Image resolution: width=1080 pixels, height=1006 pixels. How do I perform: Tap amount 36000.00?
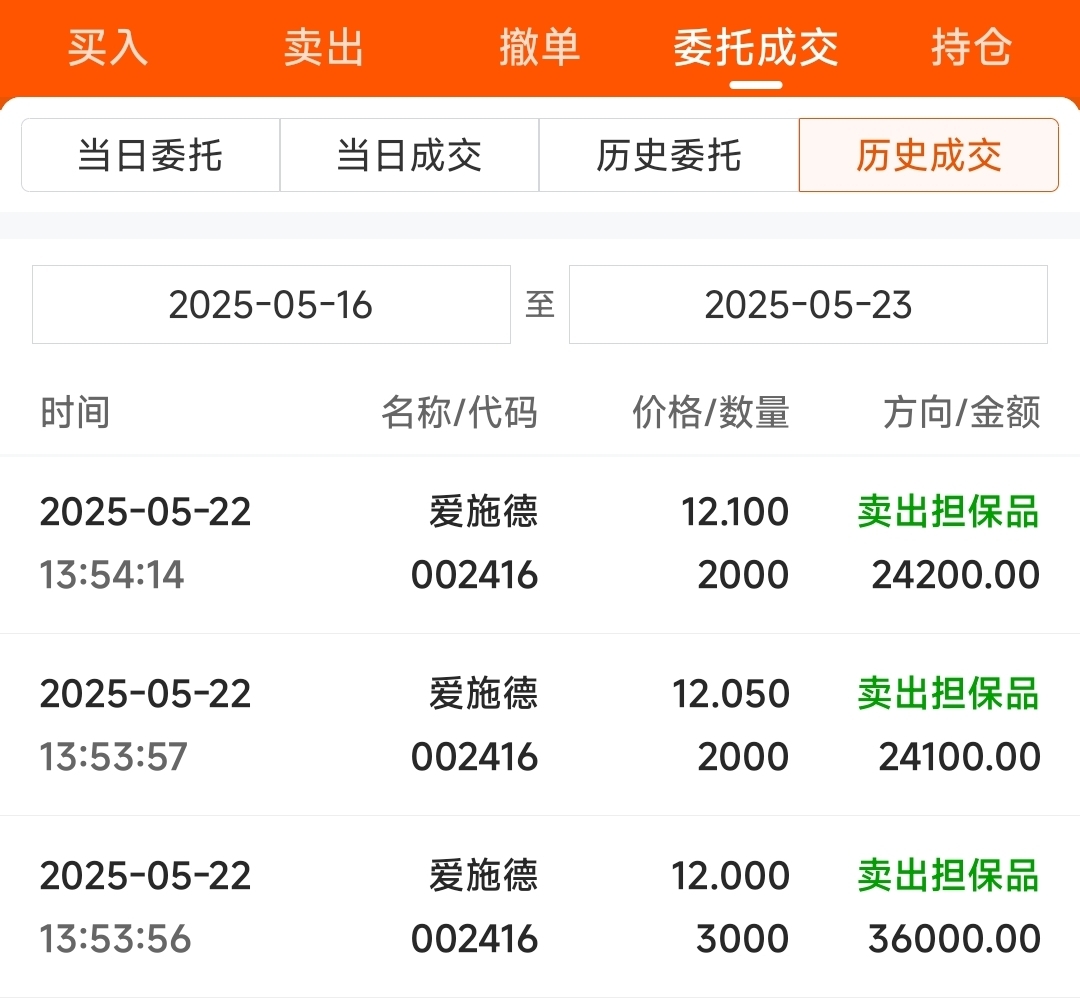[954, 939]
